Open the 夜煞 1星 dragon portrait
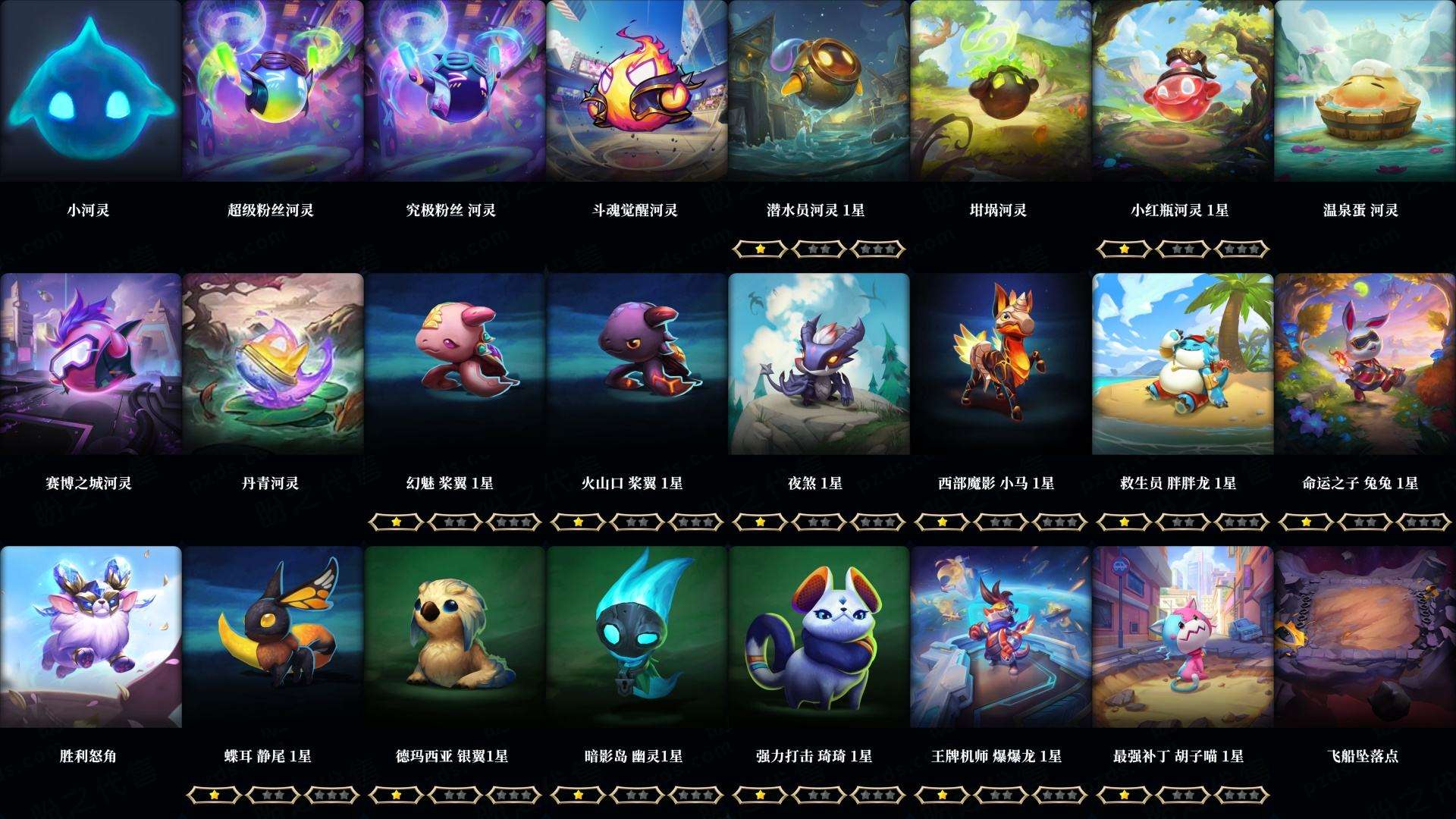 818,364
